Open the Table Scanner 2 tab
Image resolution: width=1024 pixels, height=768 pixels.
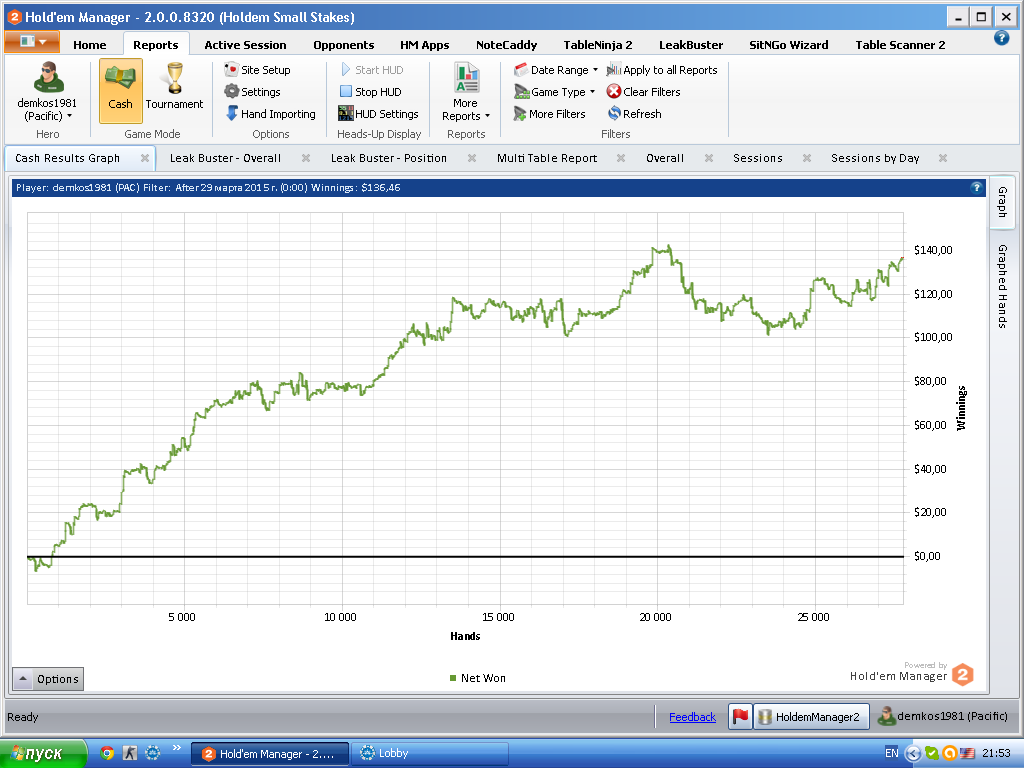pyautogui.click(x=900, y=45)
